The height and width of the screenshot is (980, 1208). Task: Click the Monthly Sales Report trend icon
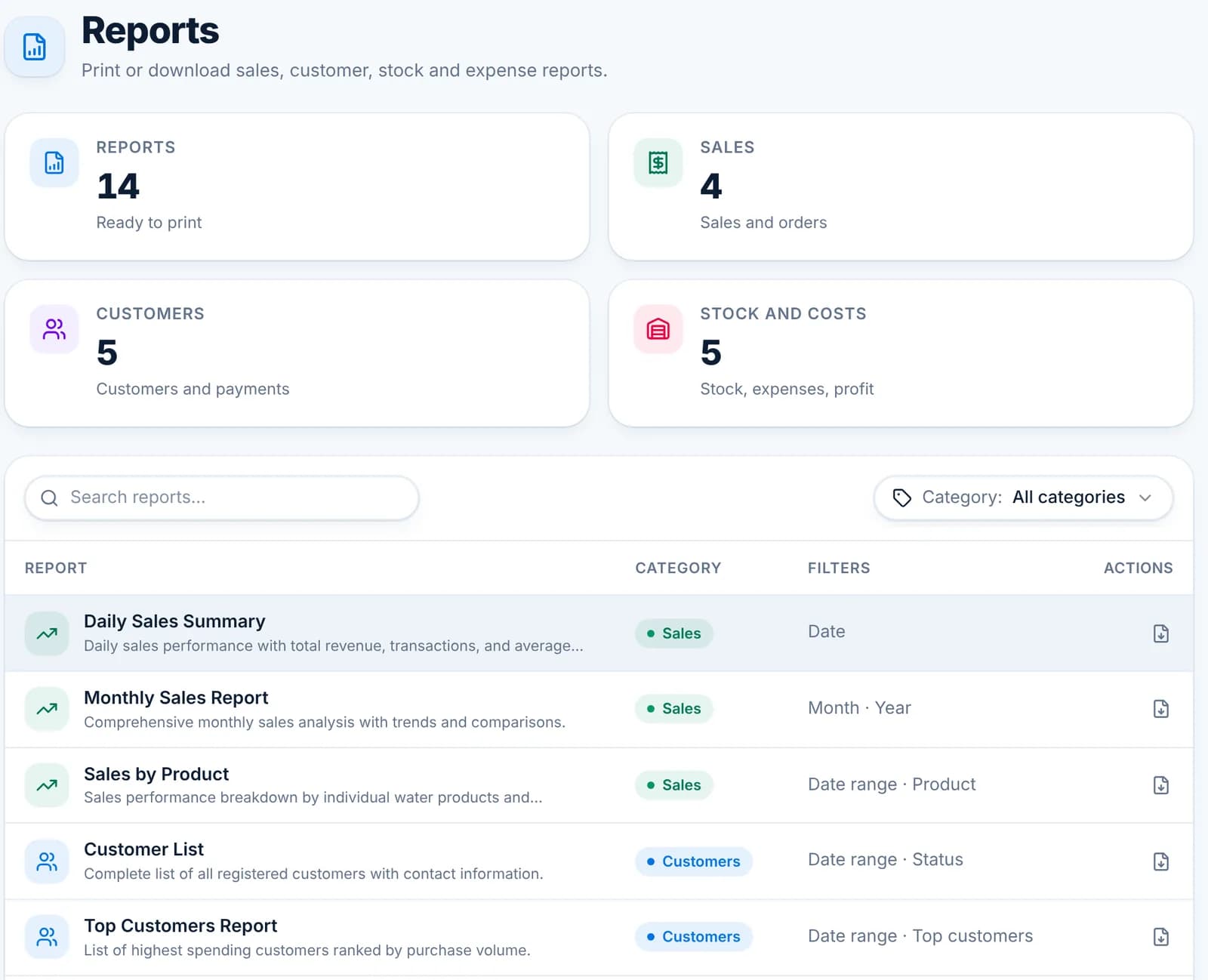click(47, 709)
